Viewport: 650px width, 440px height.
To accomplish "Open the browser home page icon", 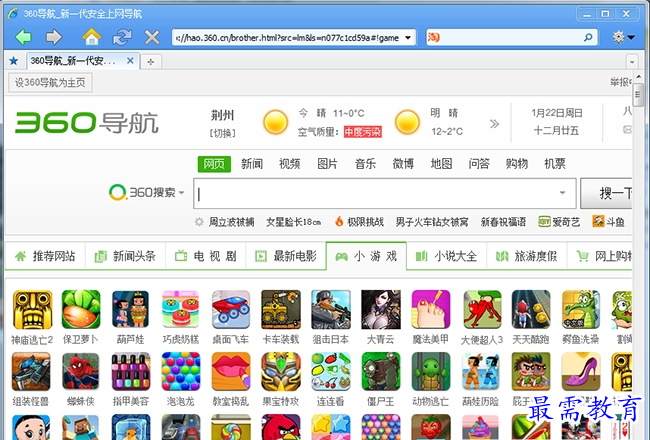I will pos(92,37).
